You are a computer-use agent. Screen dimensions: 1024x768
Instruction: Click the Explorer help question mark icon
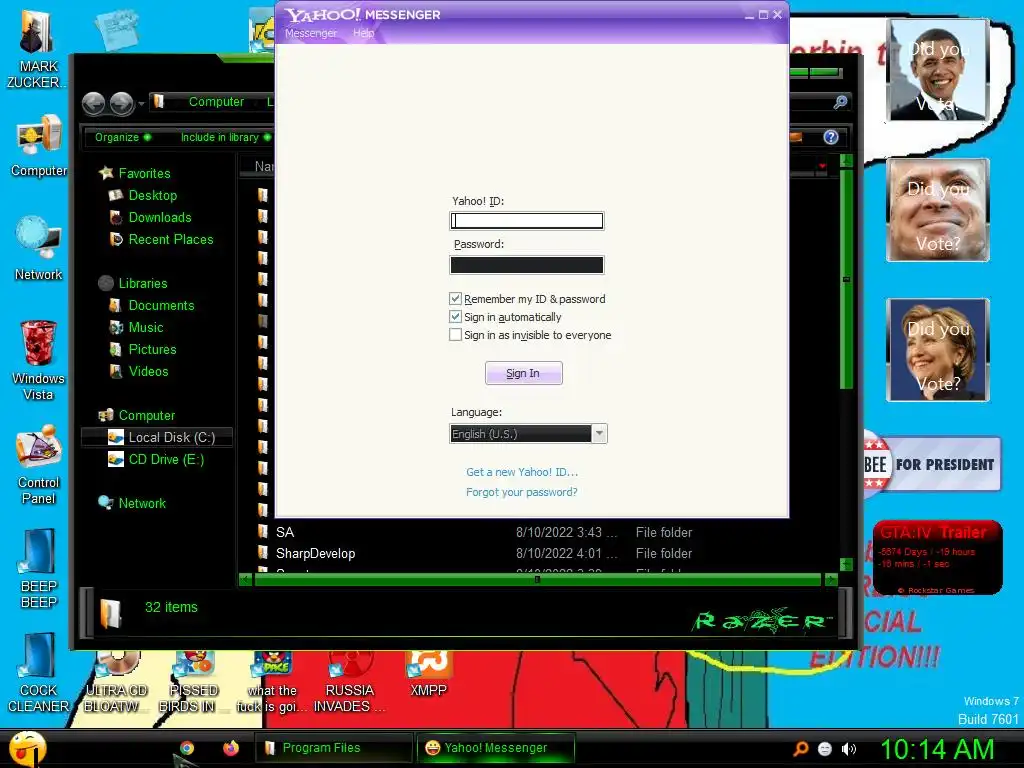[x=831, y=137]
